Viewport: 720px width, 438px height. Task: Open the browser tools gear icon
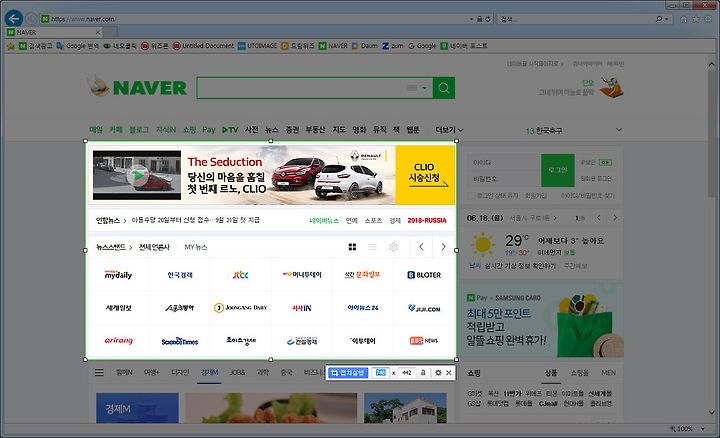(709, 19)
